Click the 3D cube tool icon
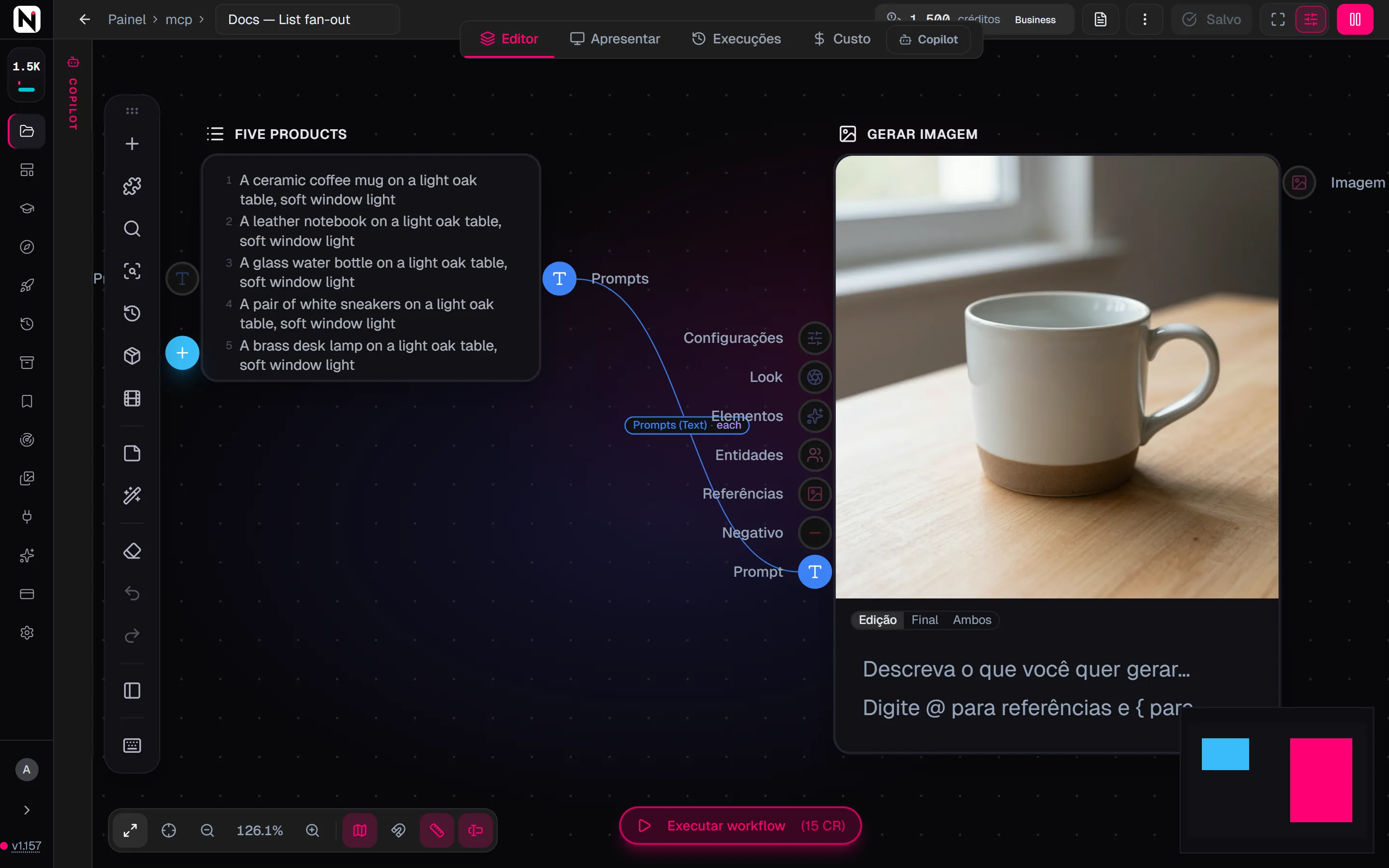This screenshot has height=868, width=1389. tap(132, 356)
